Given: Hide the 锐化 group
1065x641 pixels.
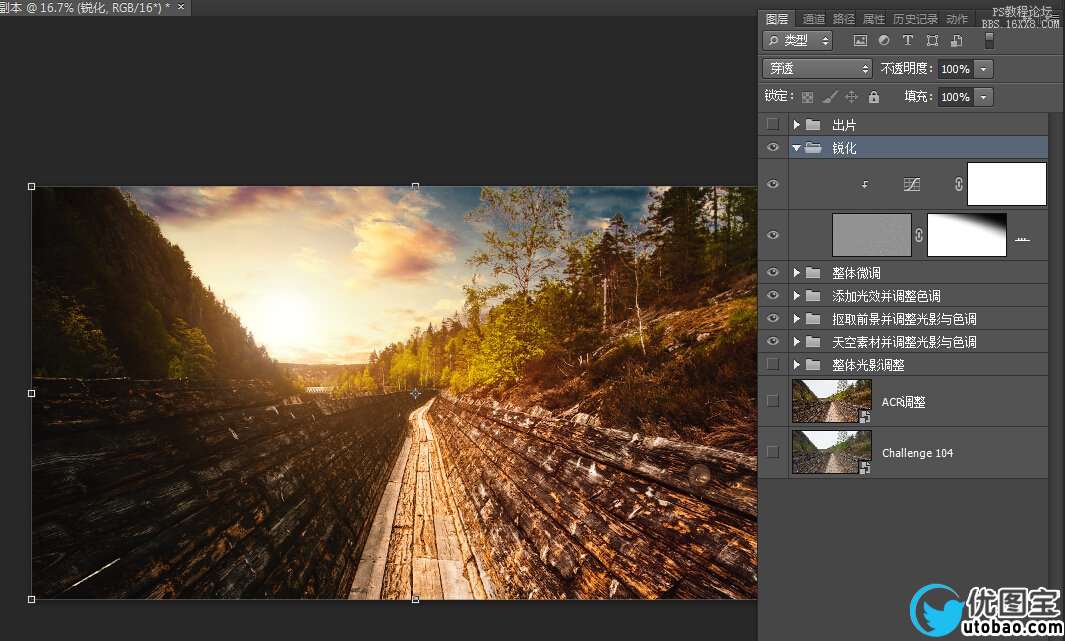Looking at the screenshot, I should (x=772, y=148).
